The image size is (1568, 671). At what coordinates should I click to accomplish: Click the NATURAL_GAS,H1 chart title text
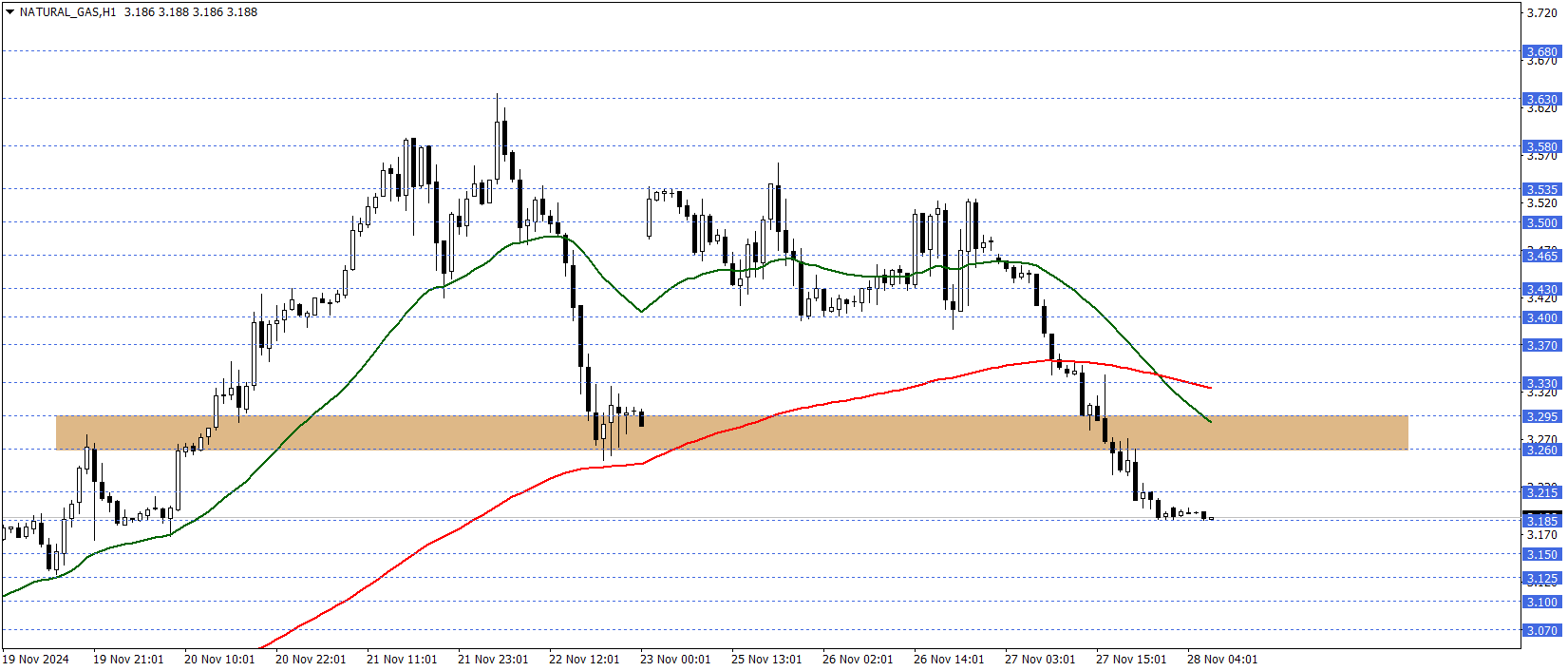67,12
